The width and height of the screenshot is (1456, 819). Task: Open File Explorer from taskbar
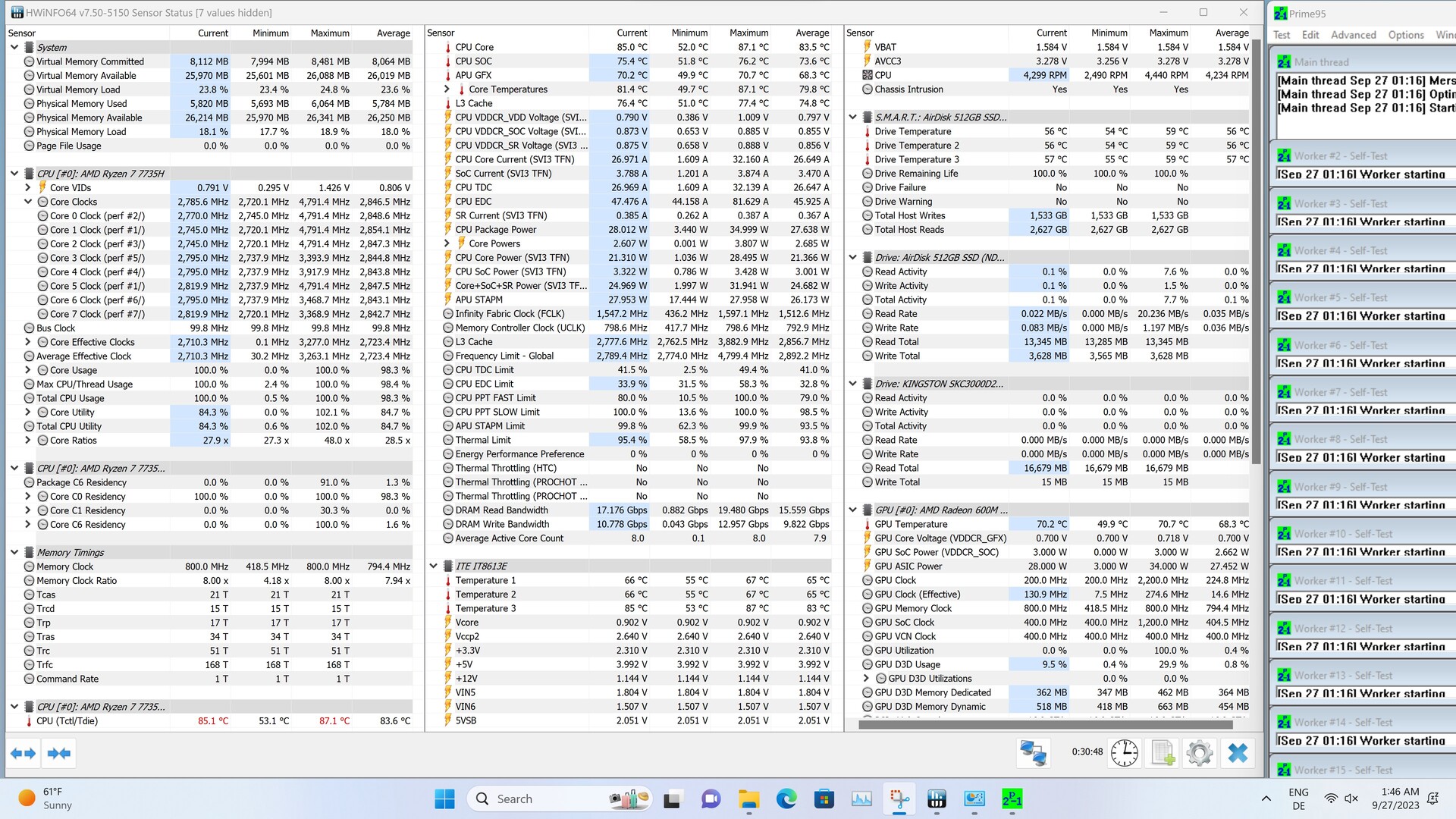click(x=748, y=799)
